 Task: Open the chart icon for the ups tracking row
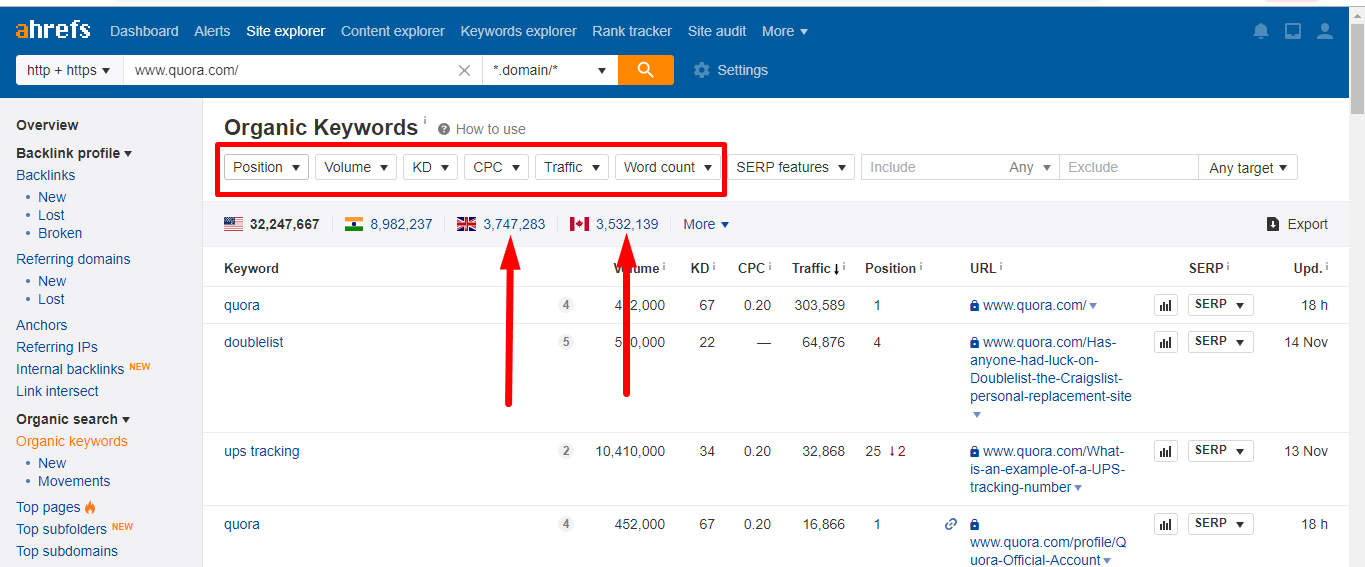point(1166,451)
